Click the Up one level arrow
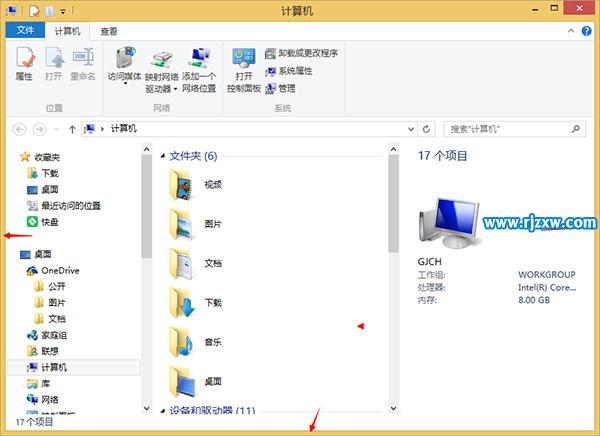Image resolution: width=600 pixels, height=436 pixels. click(72, 129)
